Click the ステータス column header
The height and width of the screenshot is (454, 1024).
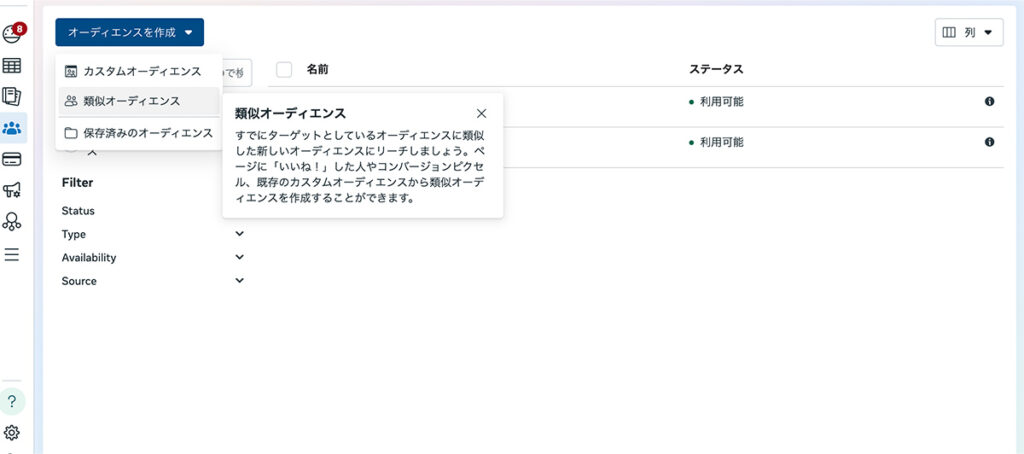coord(716,69)
